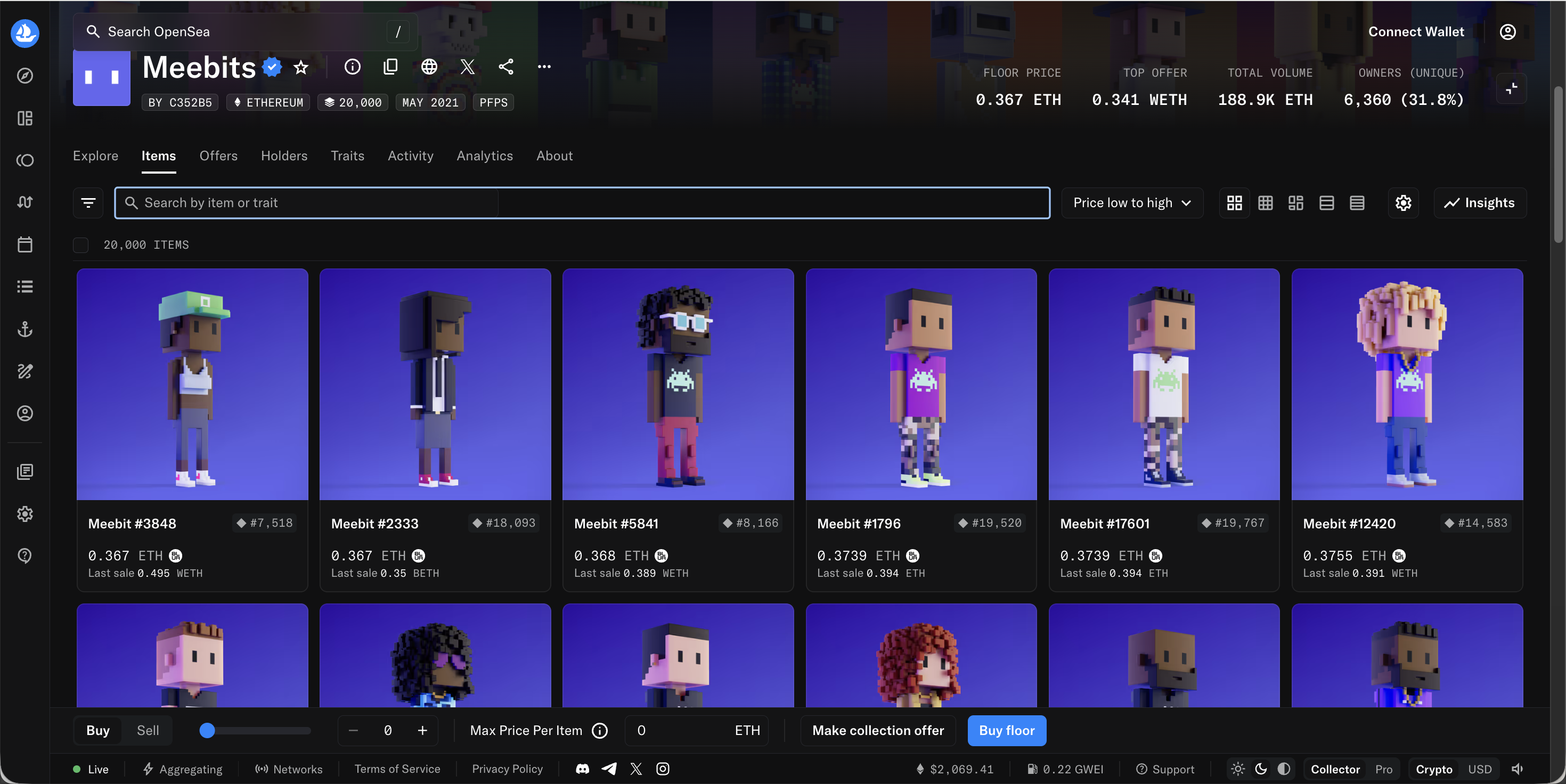The image size is (1566, 784).
Task: Expand the Price low to high dropdown
Action: tap(1132, 203)
